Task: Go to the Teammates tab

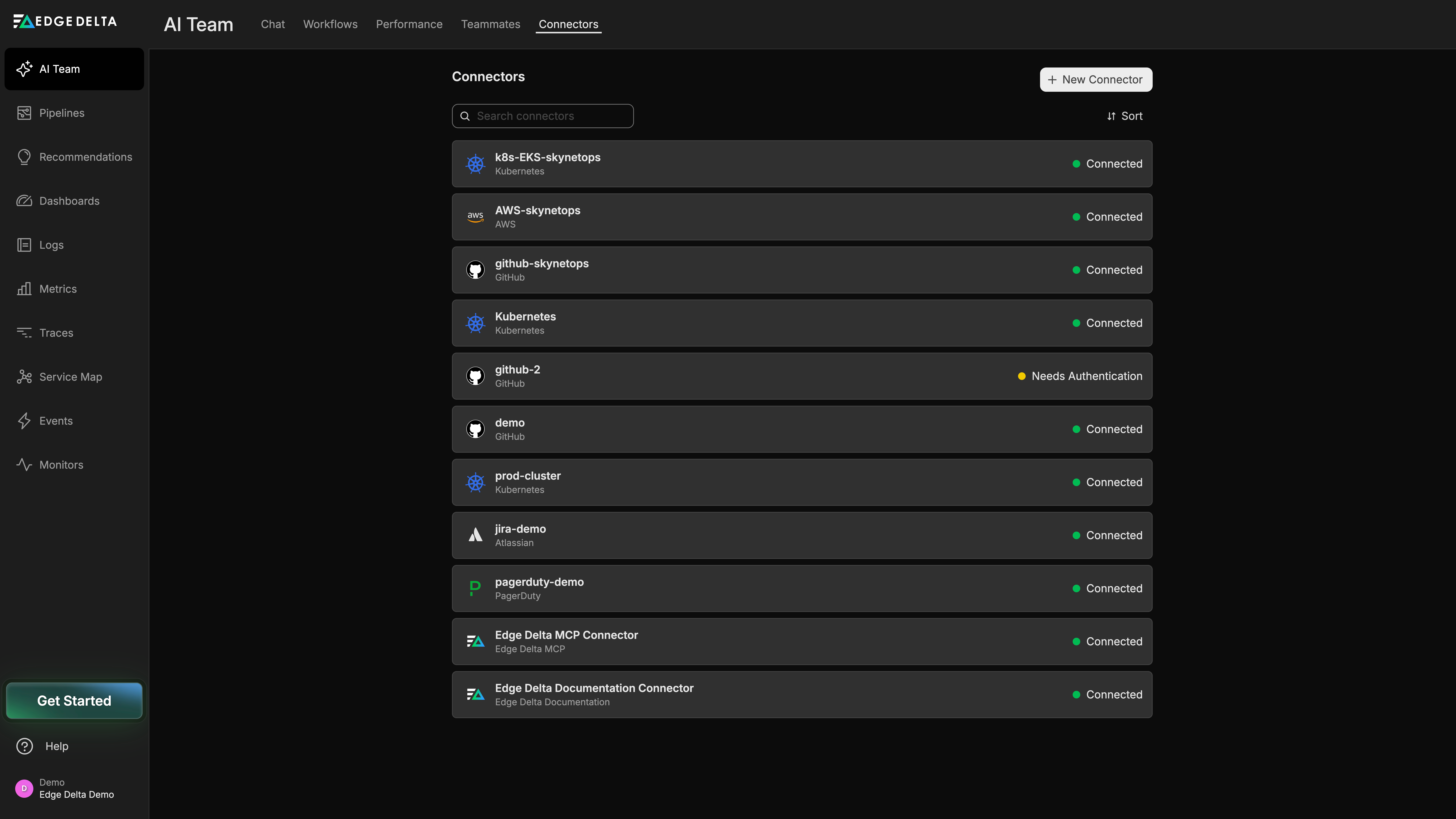Action: point(491,24)
